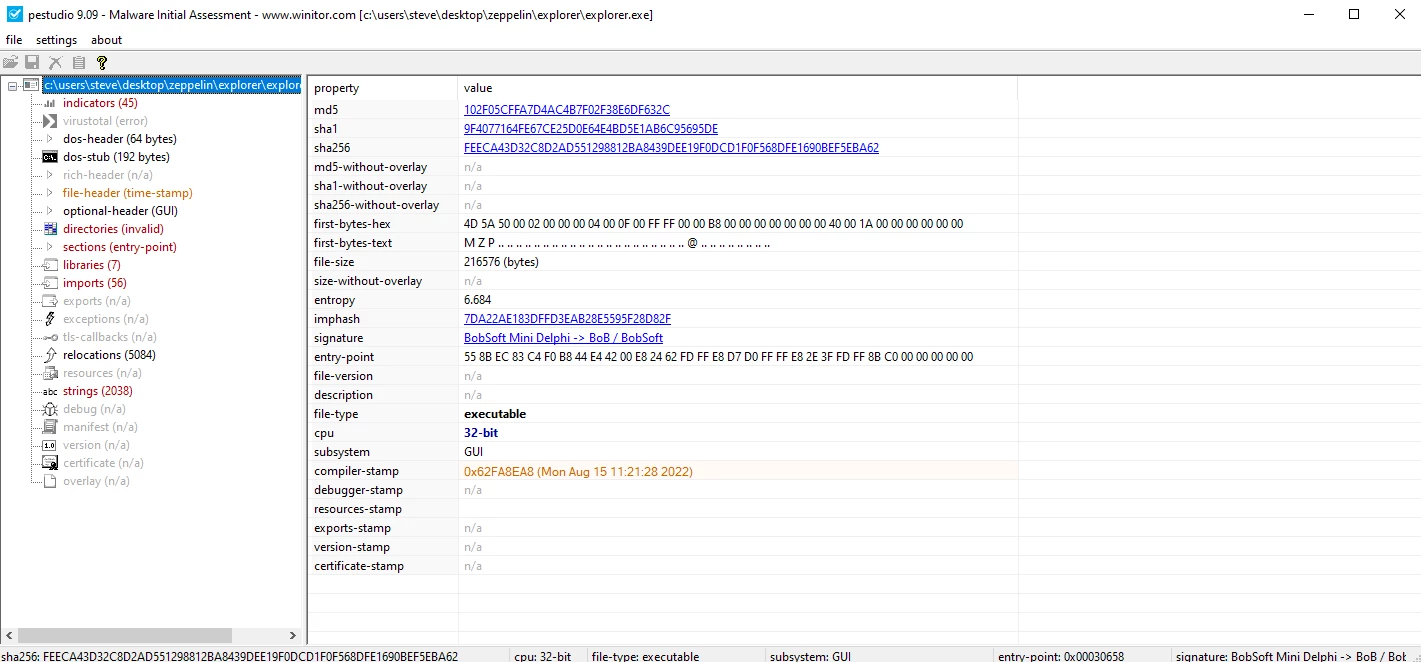Screen dimensions: 1421x662
Task: Select relocations (5084) tree item
Action: (x=109, y=355)
